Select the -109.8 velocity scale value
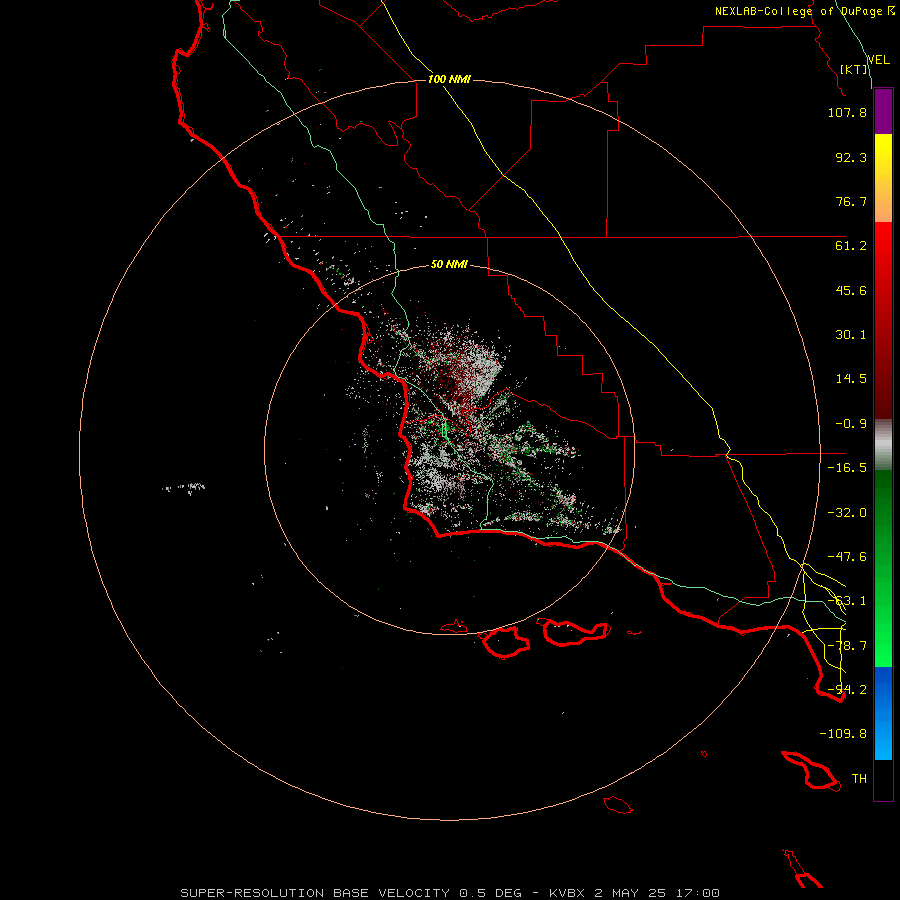This screenshot has height=900, width=900. 843,734
